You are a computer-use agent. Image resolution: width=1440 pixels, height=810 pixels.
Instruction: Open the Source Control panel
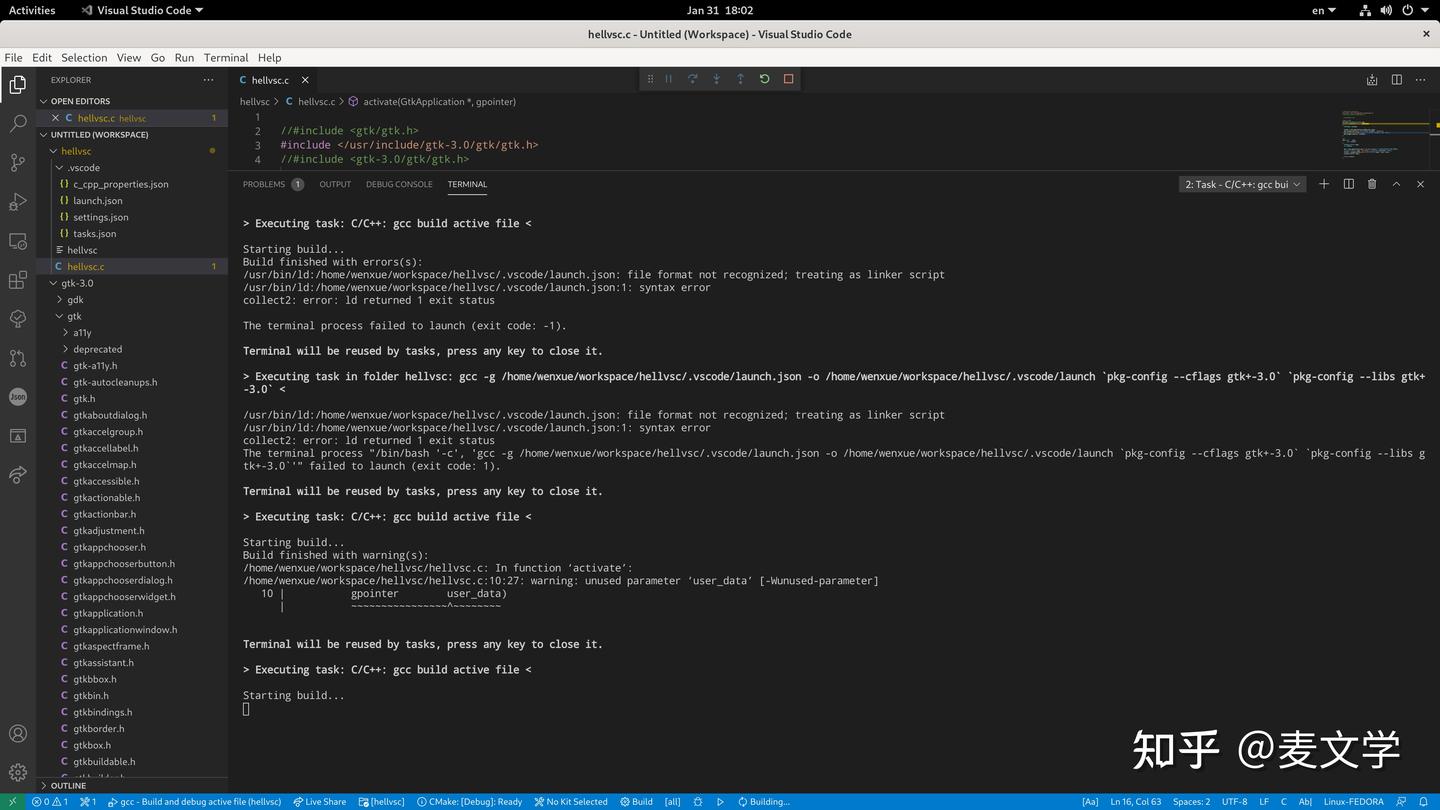click(17, 162)
